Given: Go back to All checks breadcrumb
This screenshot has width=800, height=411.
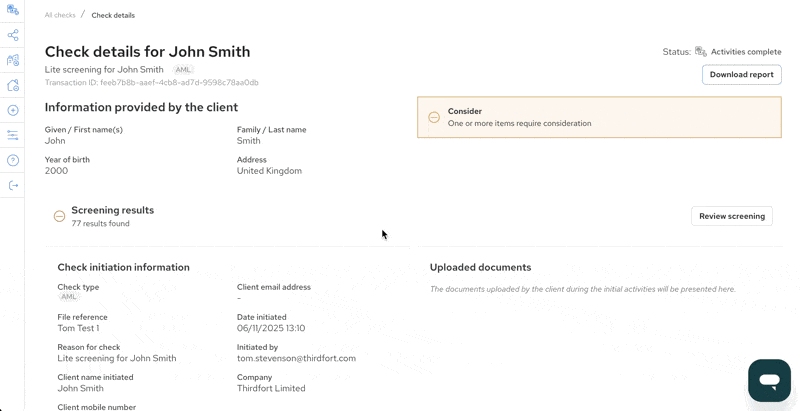Looking at the screenshot, I should [x=60, y=15].
